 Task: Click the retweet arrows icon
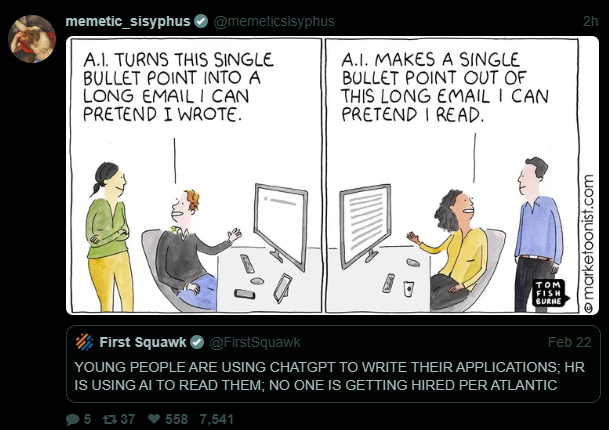[109, 420]
